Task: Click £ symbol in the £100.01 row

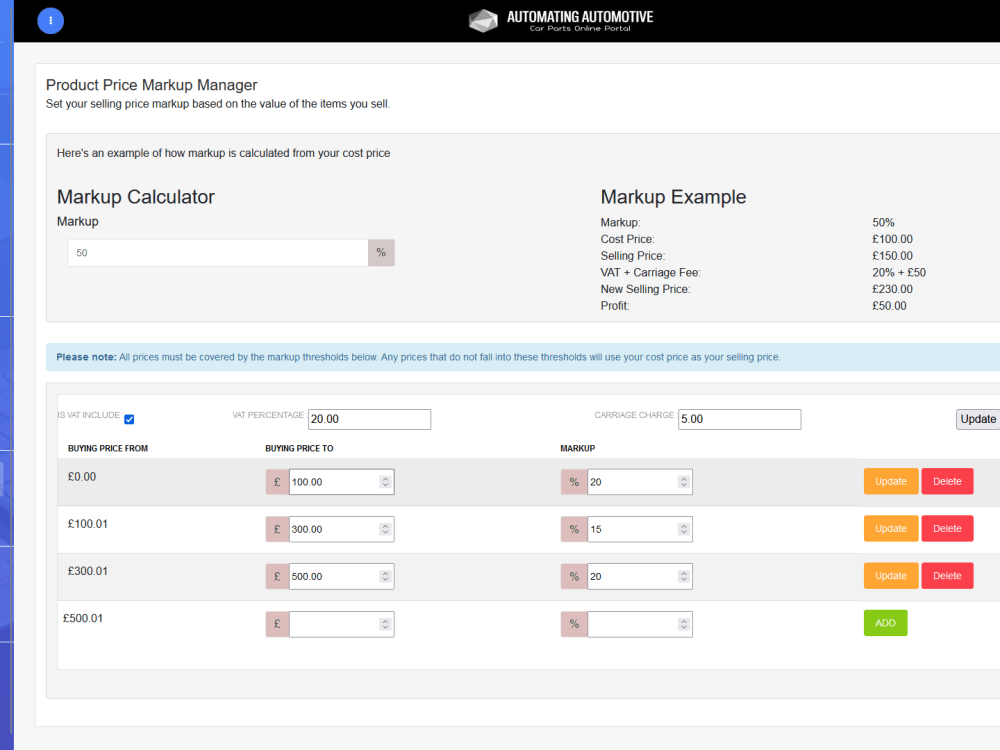Action: 277,529
